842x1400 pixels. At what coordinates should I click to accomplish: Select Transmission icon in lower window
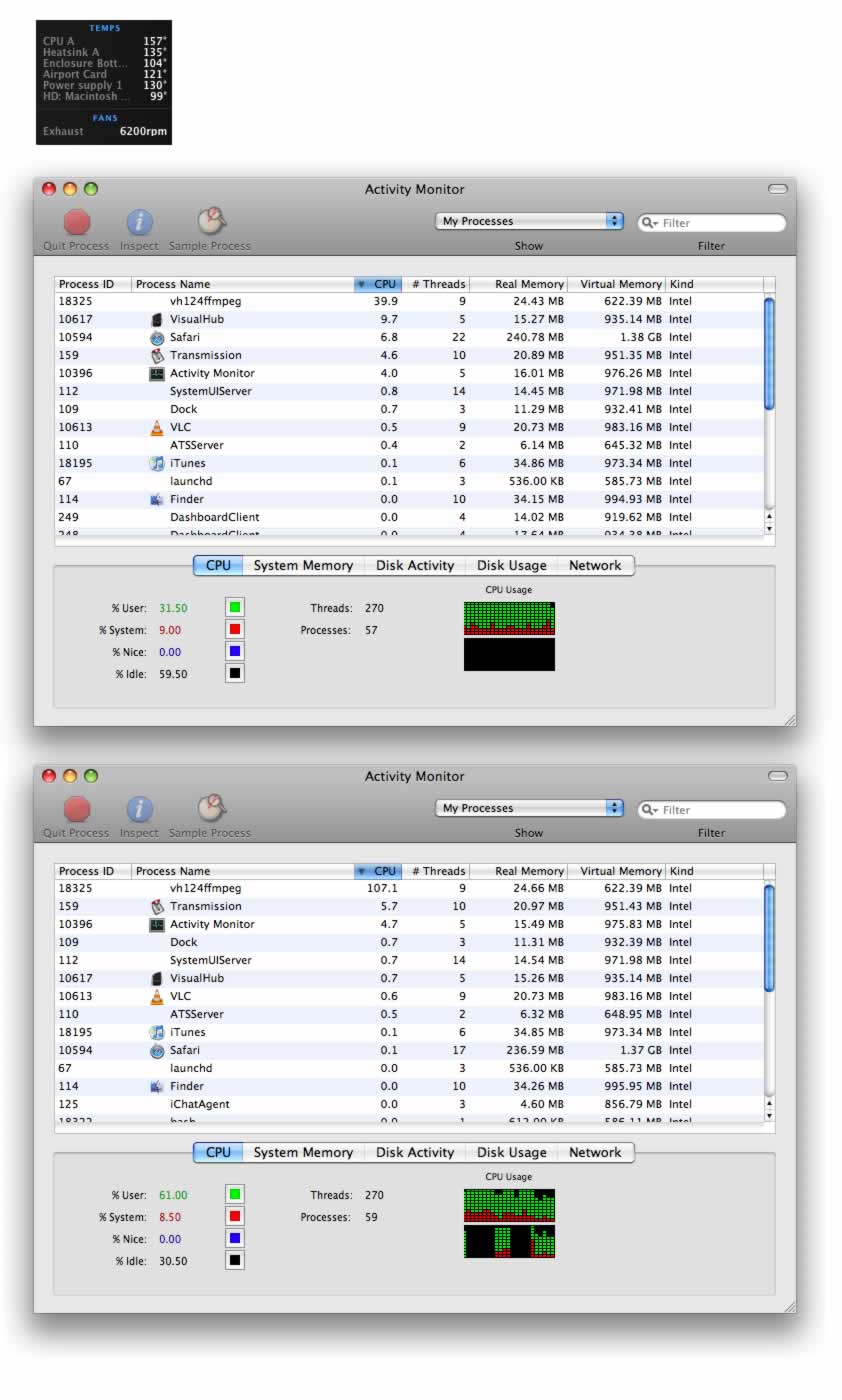click(x=156, y=906)
